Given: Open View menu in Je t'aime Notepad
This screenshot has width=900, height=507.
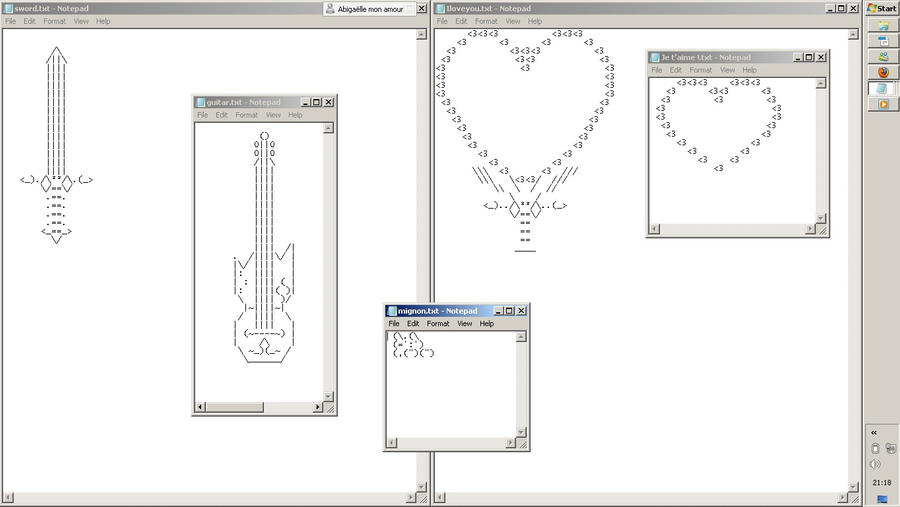Looking at the screenshot, I should point(727,70).
